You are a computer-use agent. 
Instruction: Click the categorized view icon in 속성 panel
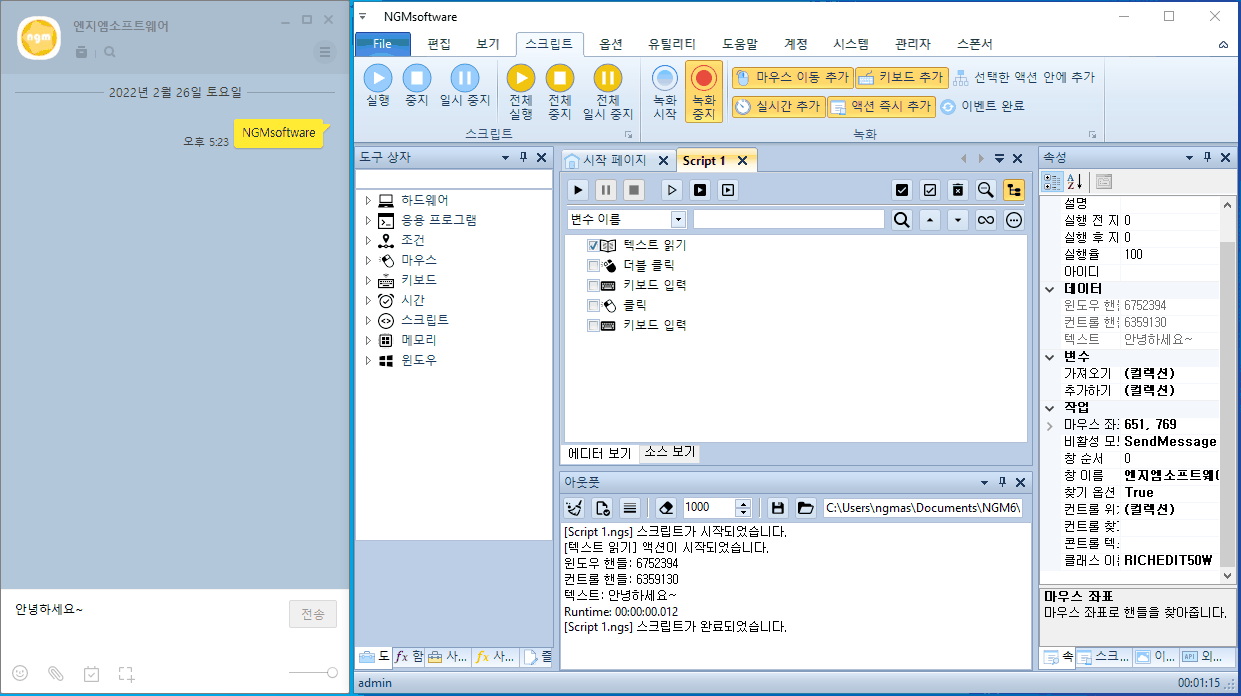point(1052,182)
